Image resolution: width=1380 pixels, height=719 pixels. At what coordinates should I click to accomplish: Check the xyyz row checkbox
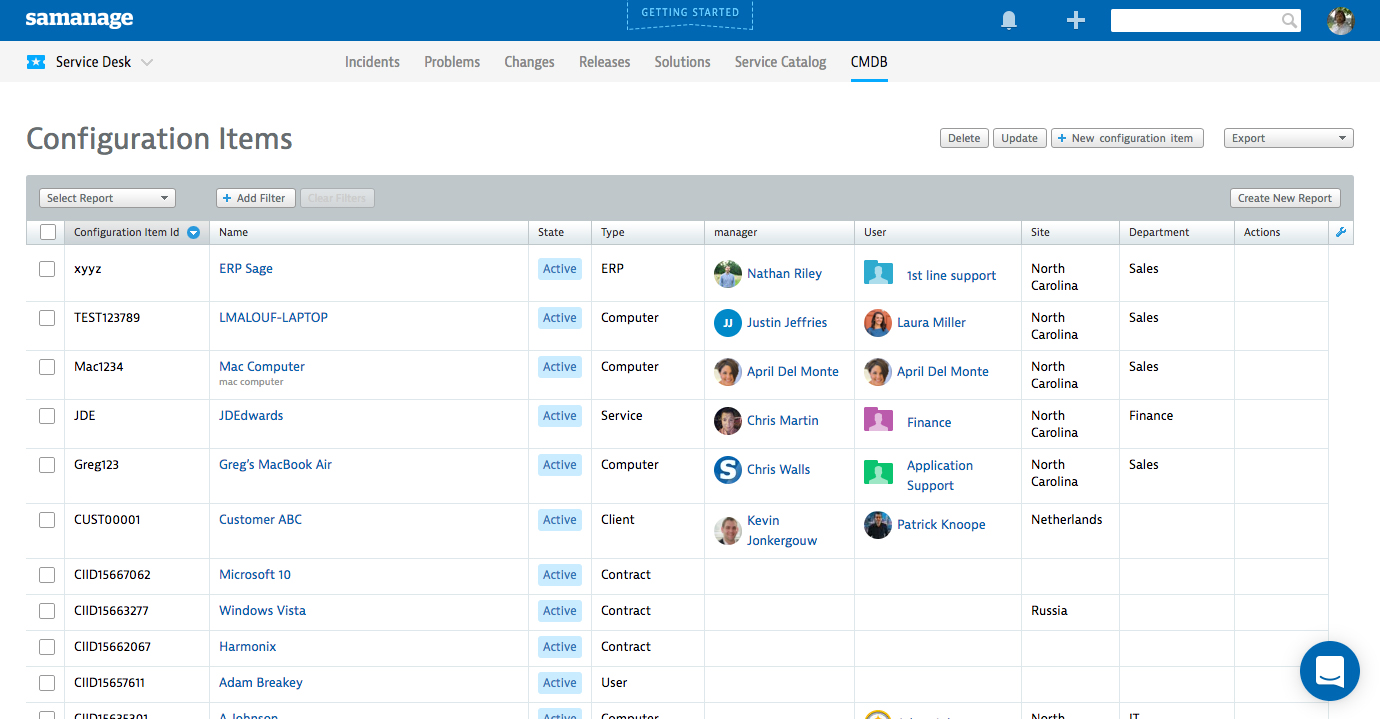click(x=47, y=269)
